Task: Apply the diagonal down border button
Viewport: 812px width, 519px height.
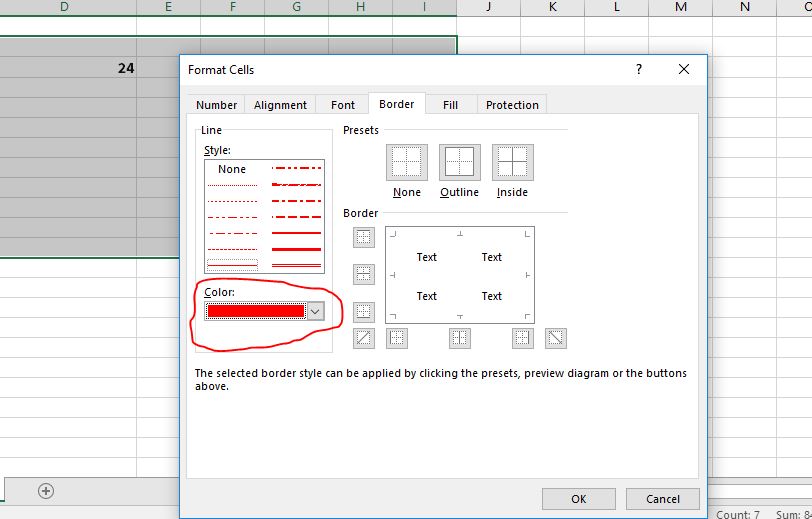Action: click(556, 338)
